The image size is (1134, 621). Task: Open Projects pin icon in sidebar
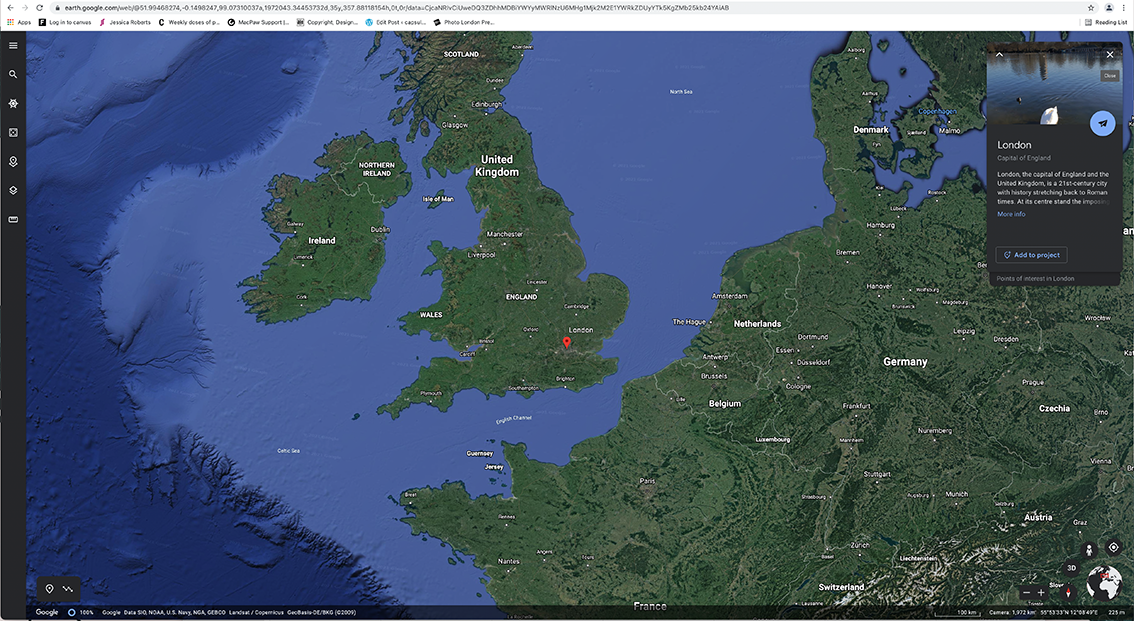13,161
